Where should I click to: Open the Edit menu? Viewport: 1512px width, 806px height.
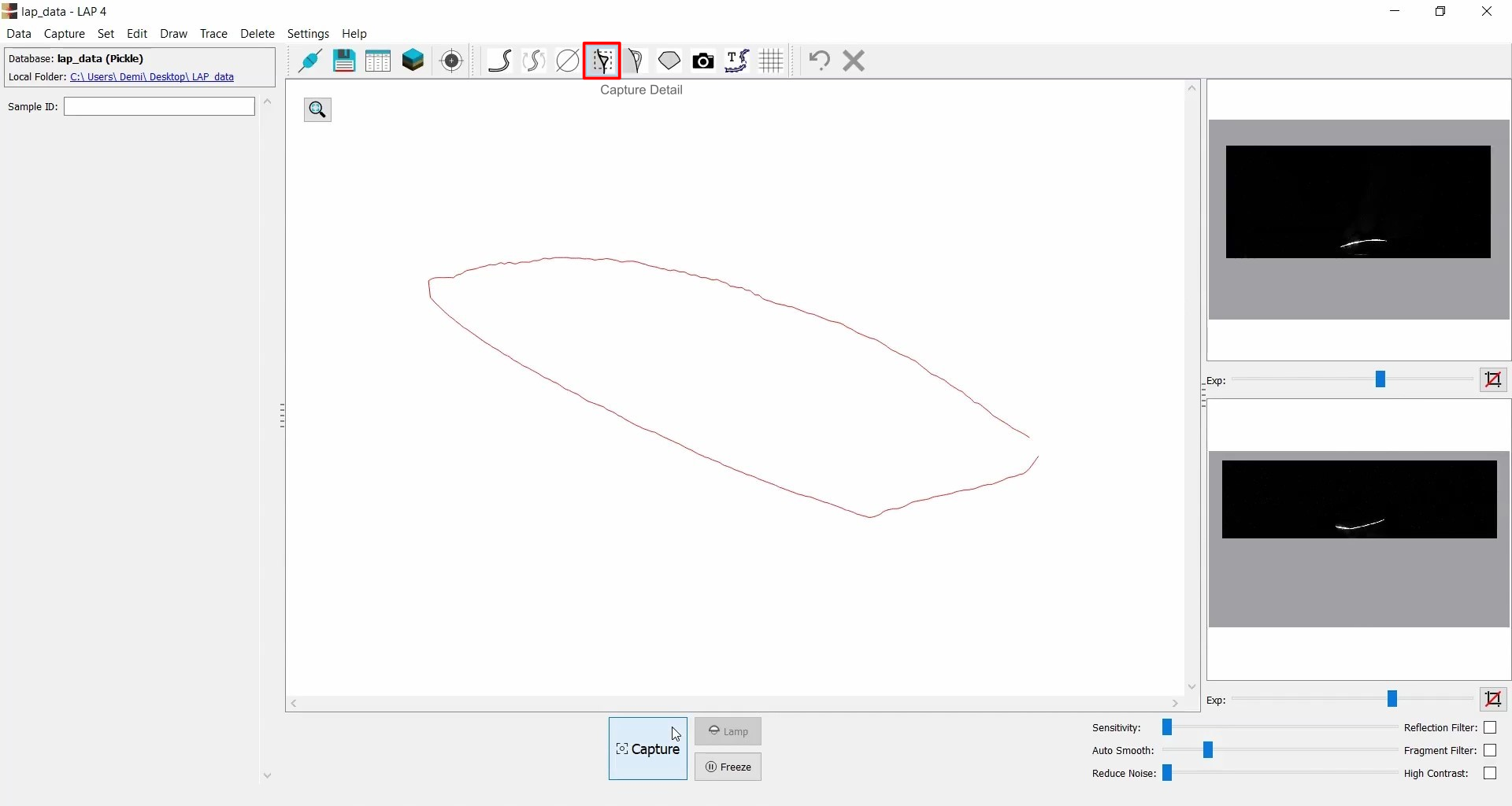click(137, 34)
